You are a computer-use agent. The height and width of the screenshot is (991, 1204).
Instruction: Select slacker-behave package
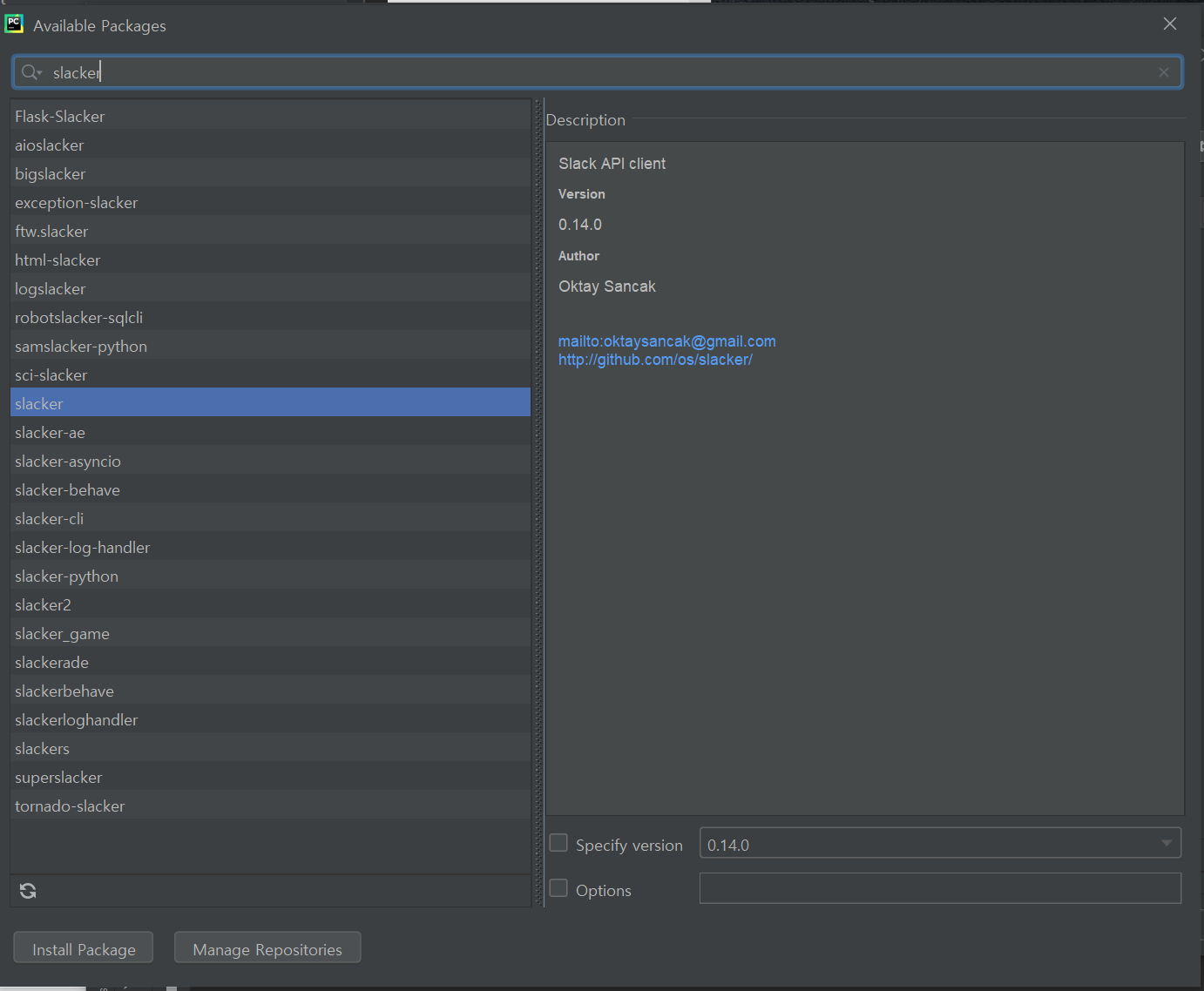point(270,489)
